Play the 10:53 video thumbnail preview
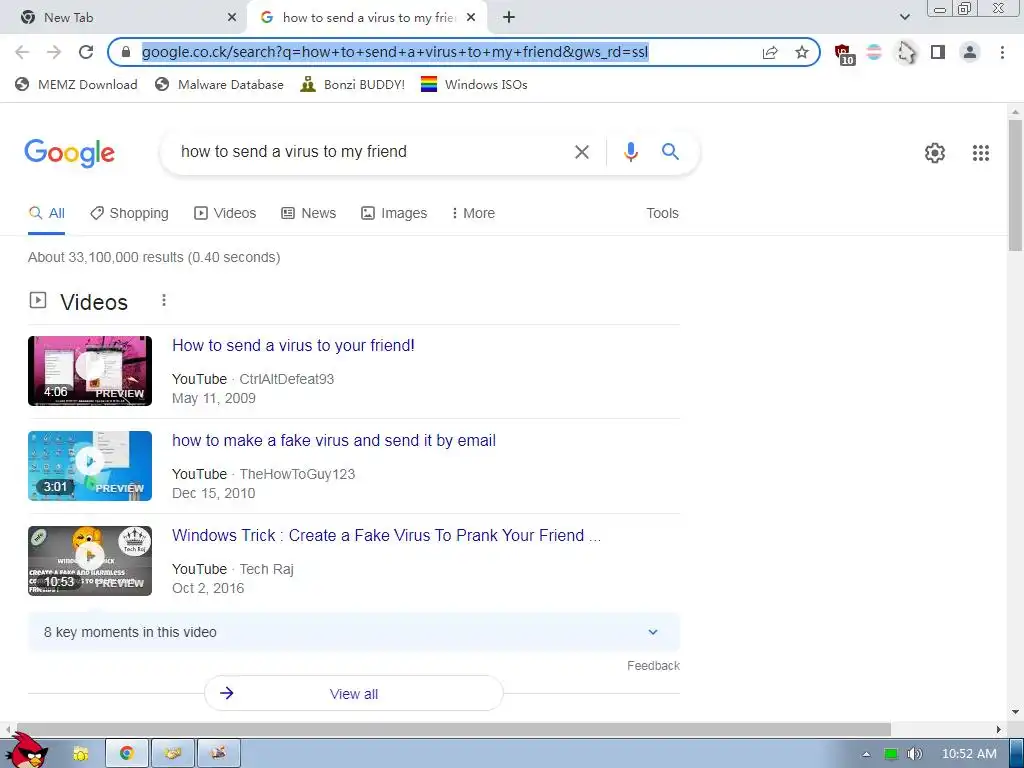The image size is (1024, 768). tap(90, 561)
